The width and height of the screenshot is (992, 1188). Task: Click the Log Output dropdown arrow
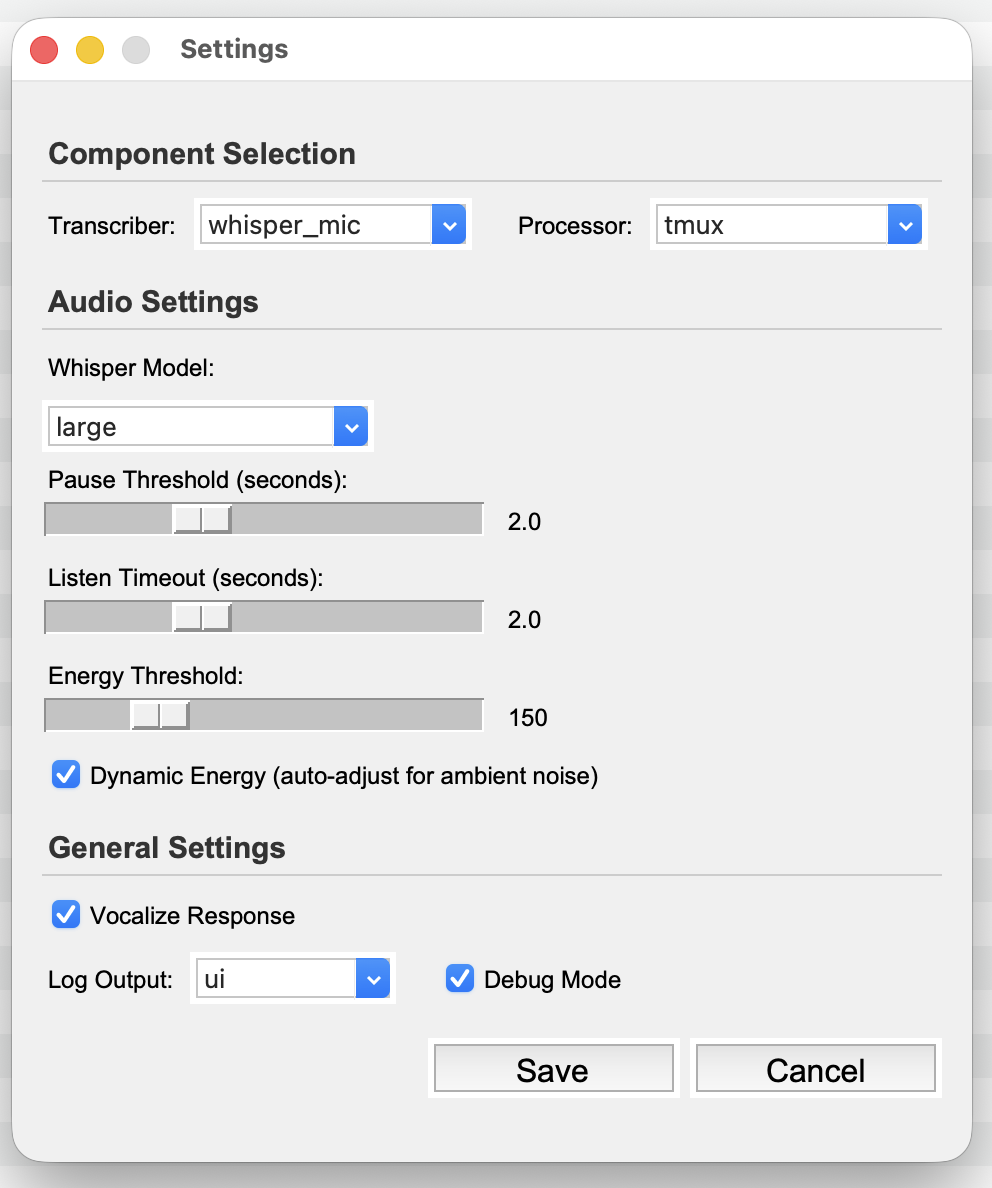pyautogui.click(x=373, y=978)
